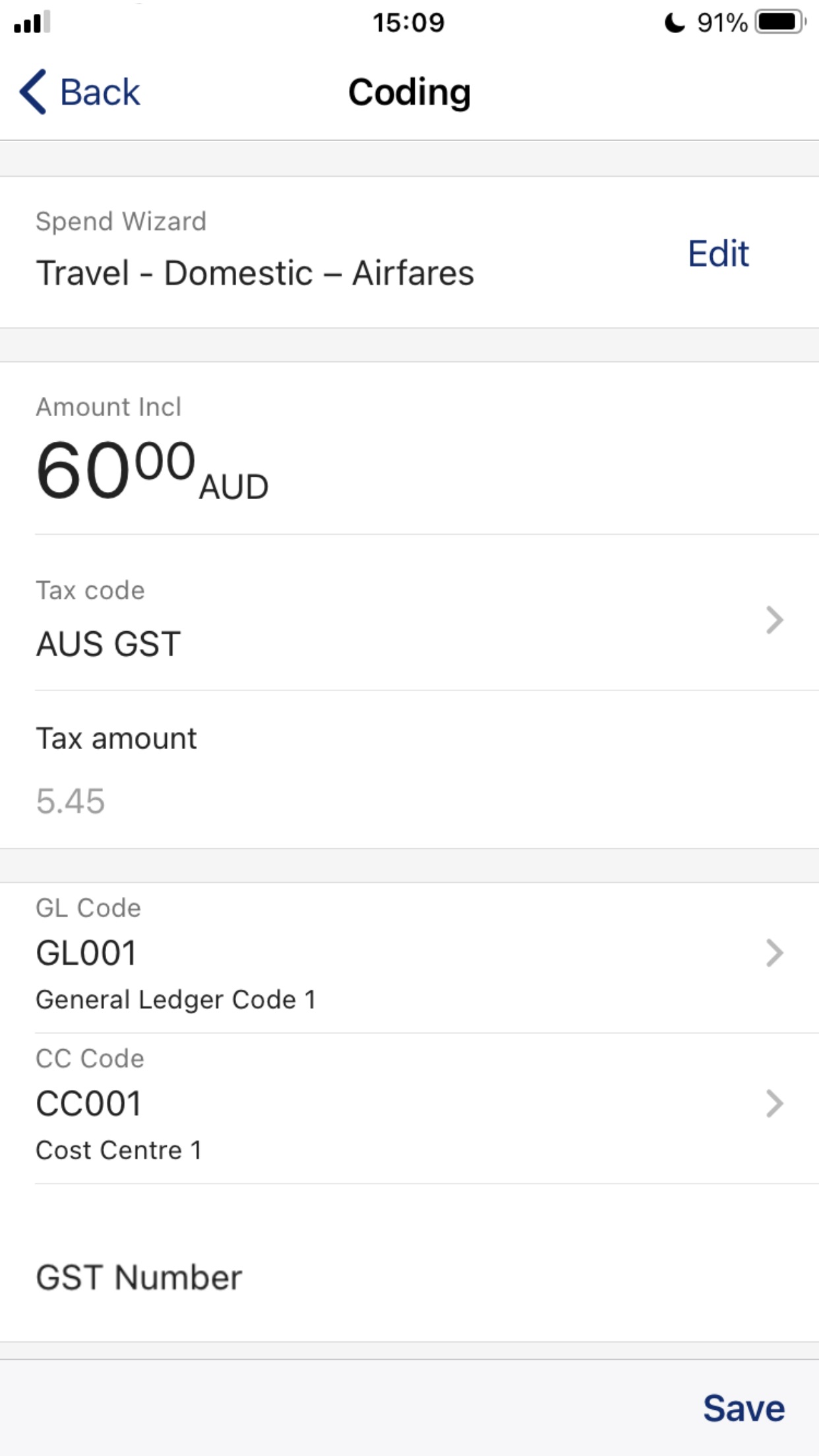
Task: Tap the cellular signal strength icon
Action: click(x=32, y=22)
